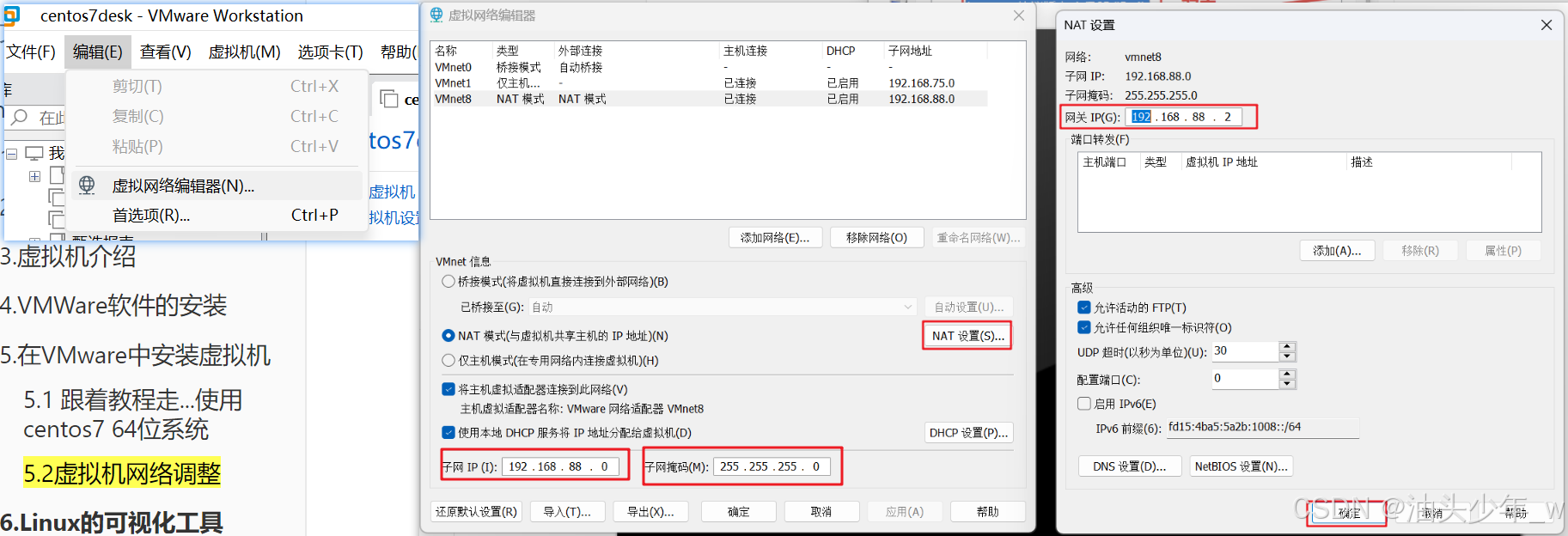This screenshot has height=536, width=1568.
Task: Open the 文件(F) menu
Action: tap(32, 52)
